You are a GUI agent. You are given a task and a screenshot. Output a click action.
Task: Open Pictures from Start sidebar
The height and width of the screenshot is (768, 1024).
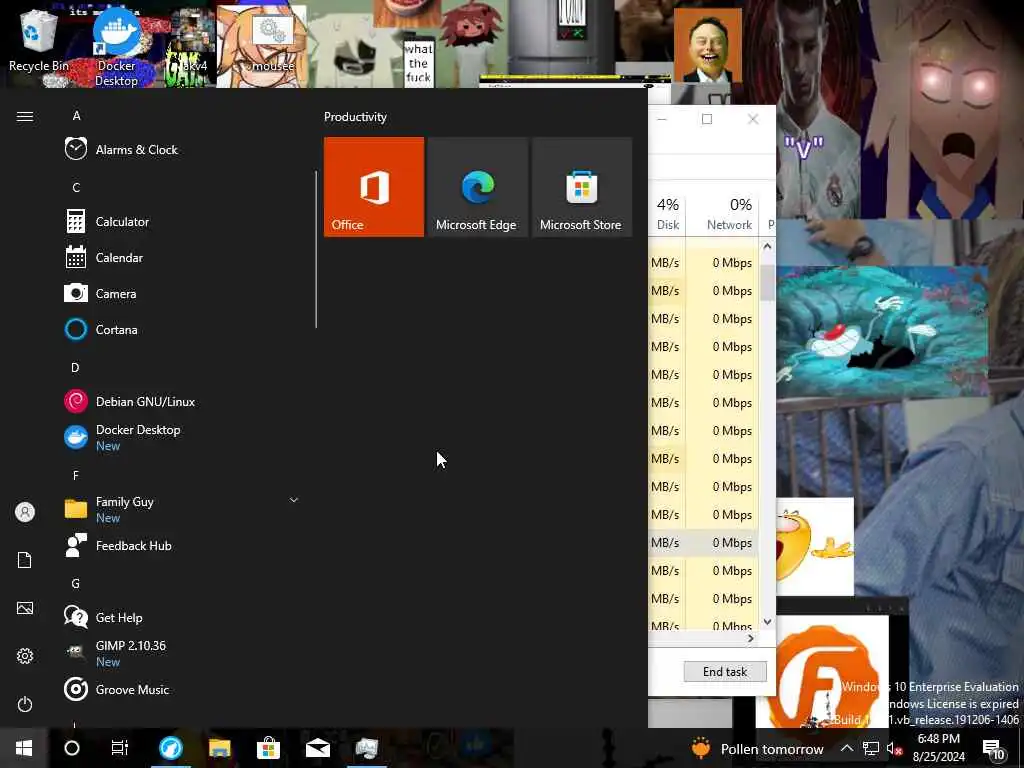point(25,608)
